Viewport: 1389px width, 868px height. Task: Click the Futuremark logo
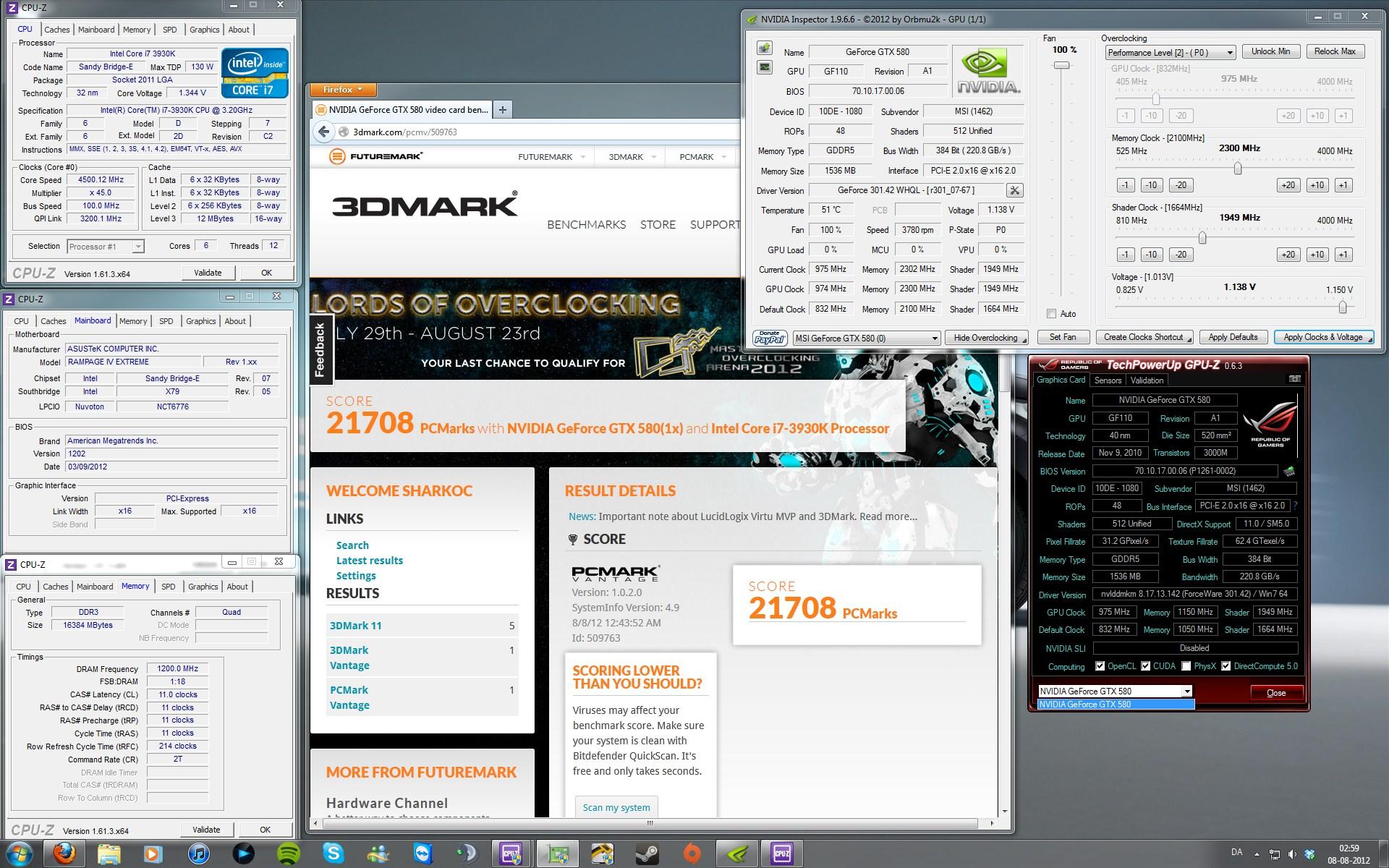pos(375,156)
